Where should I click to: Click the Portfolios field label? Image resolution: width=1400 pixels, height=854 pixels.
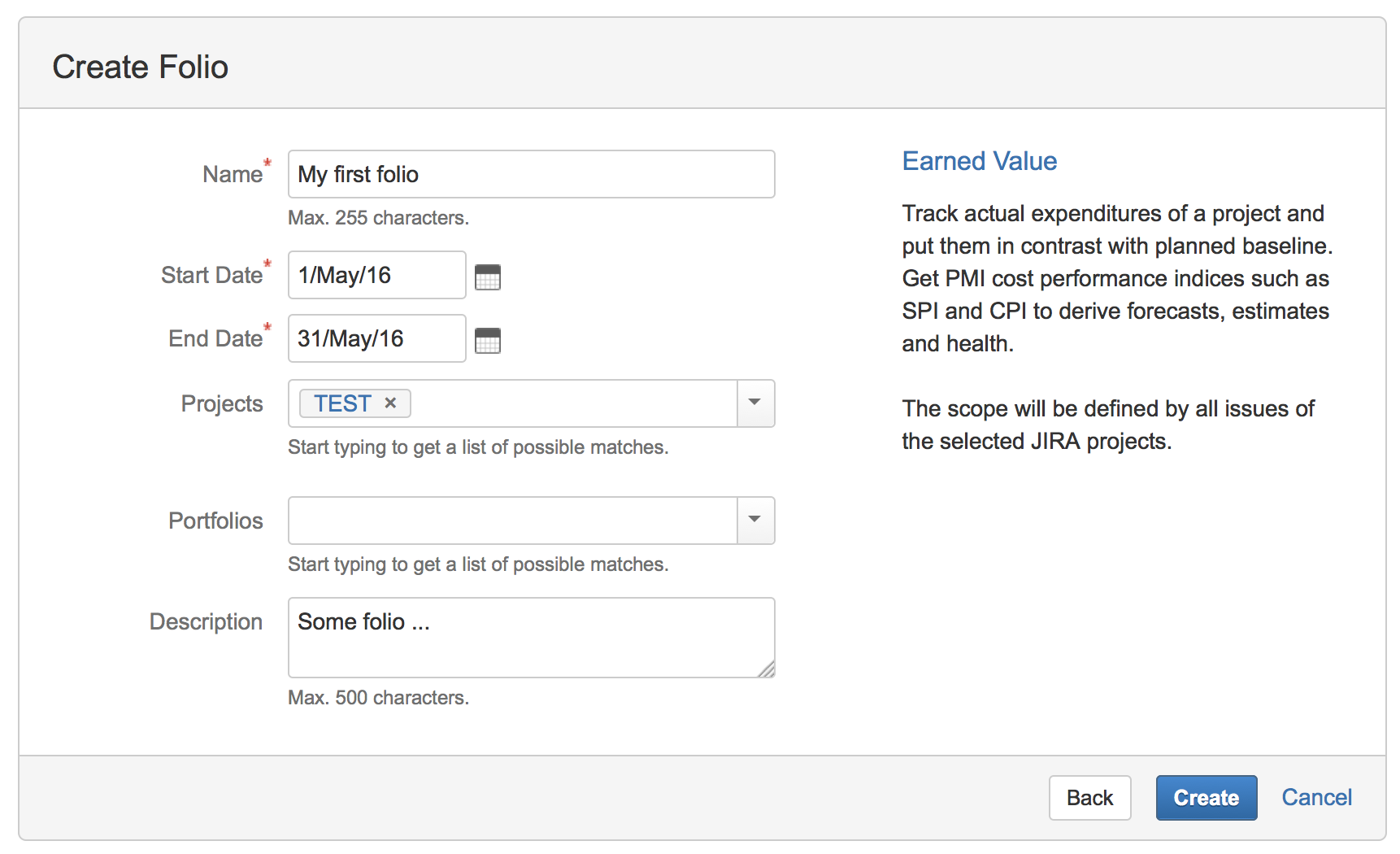pos(215,521)
